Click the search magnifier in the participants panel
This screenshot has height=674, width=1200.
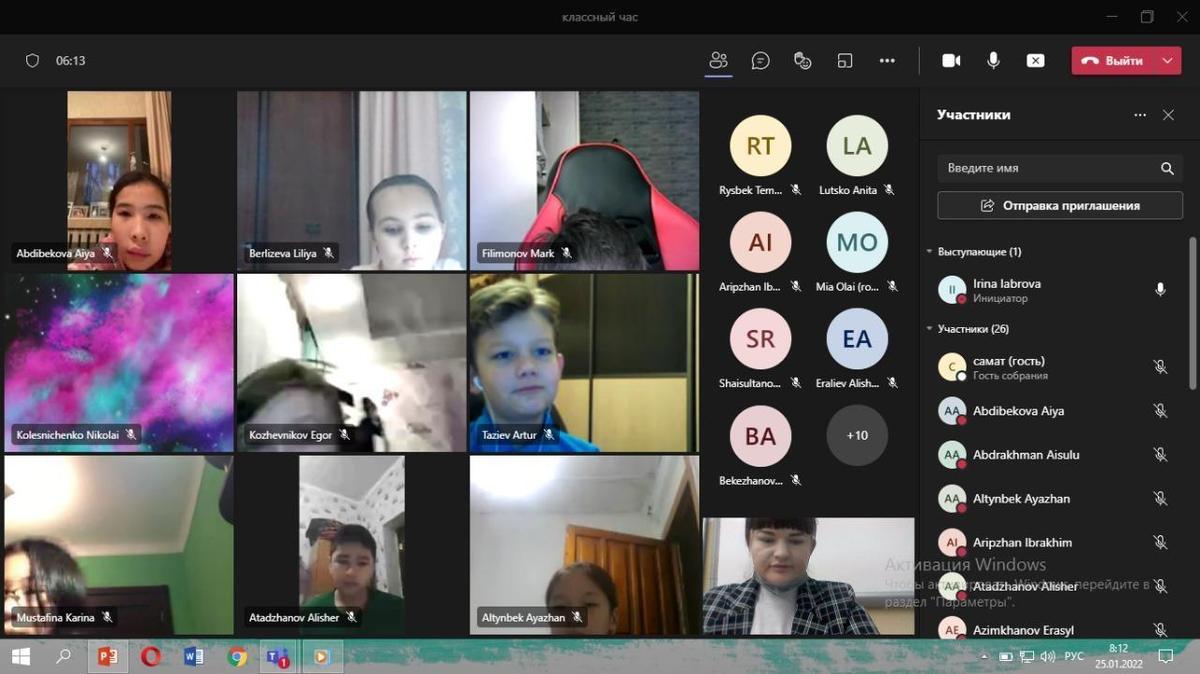(x=1167, y=169)
